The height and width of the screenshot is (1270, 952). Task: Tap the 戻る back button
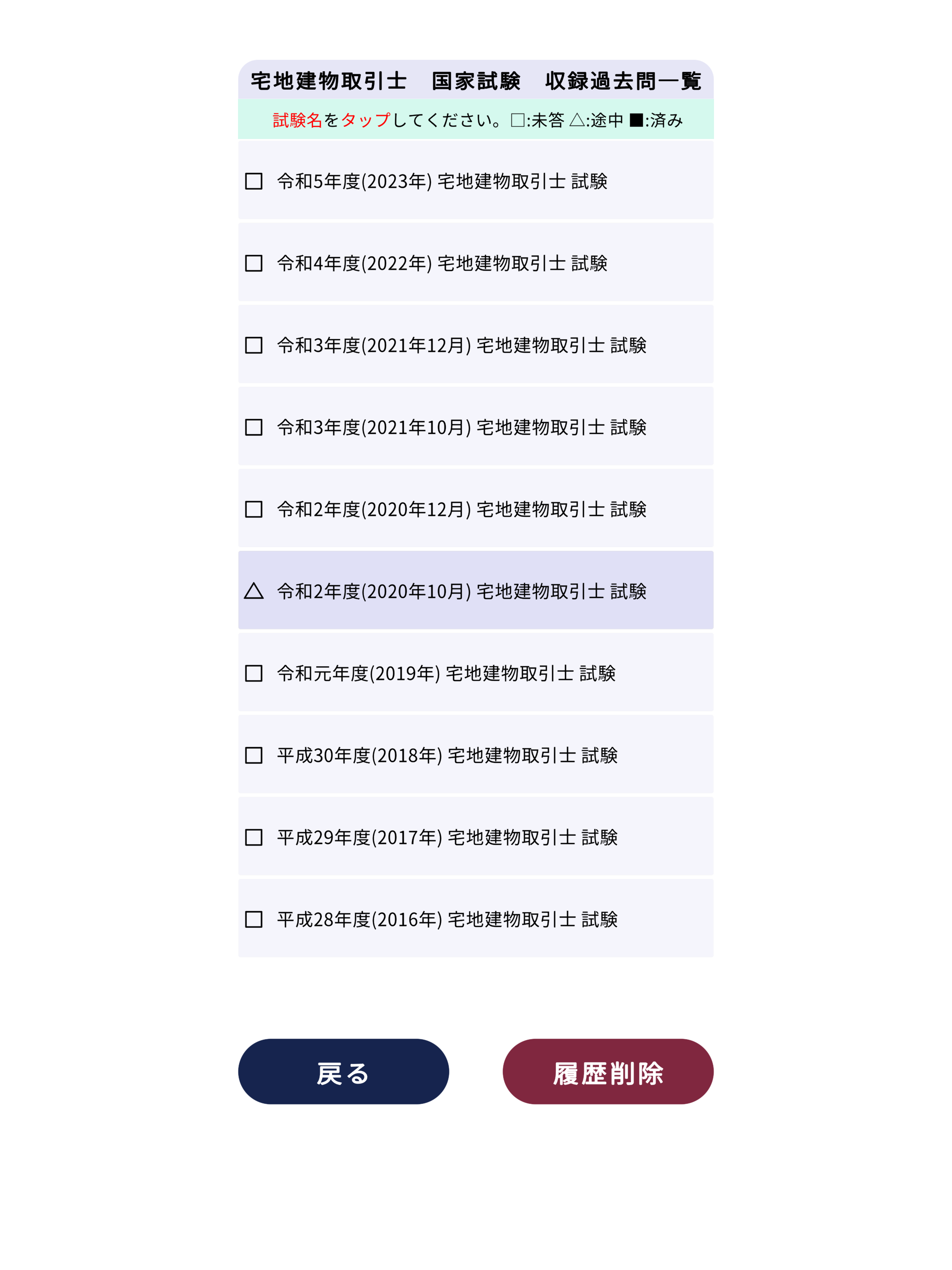[344, 1072]
